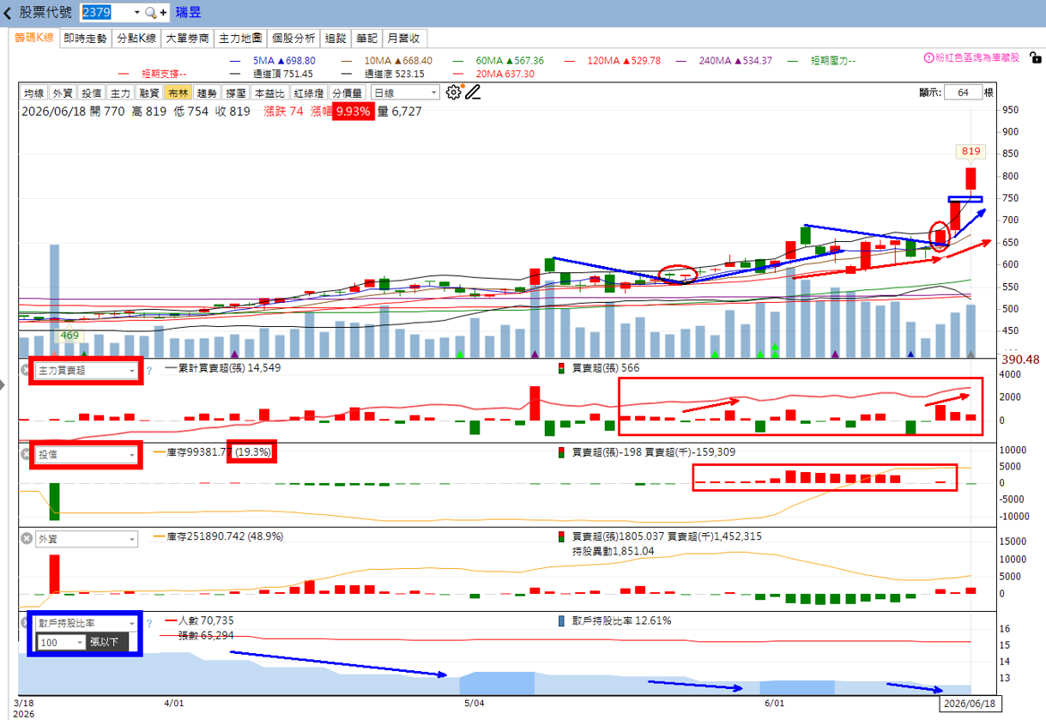Toggle the 撐壓 overlay button

point(235,93)
